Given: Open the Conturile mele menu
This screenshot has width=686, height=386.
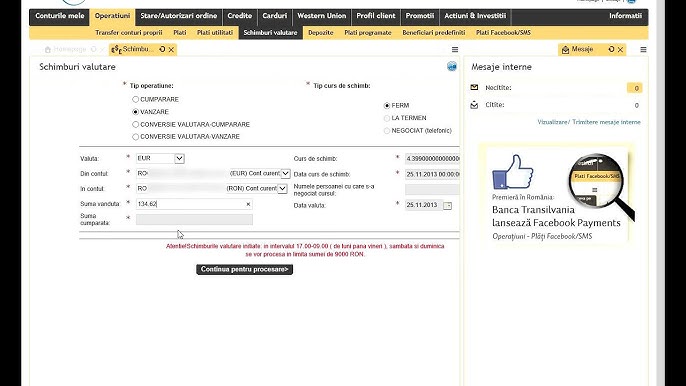Looking at the screenshot, I should tap(60, 16).
